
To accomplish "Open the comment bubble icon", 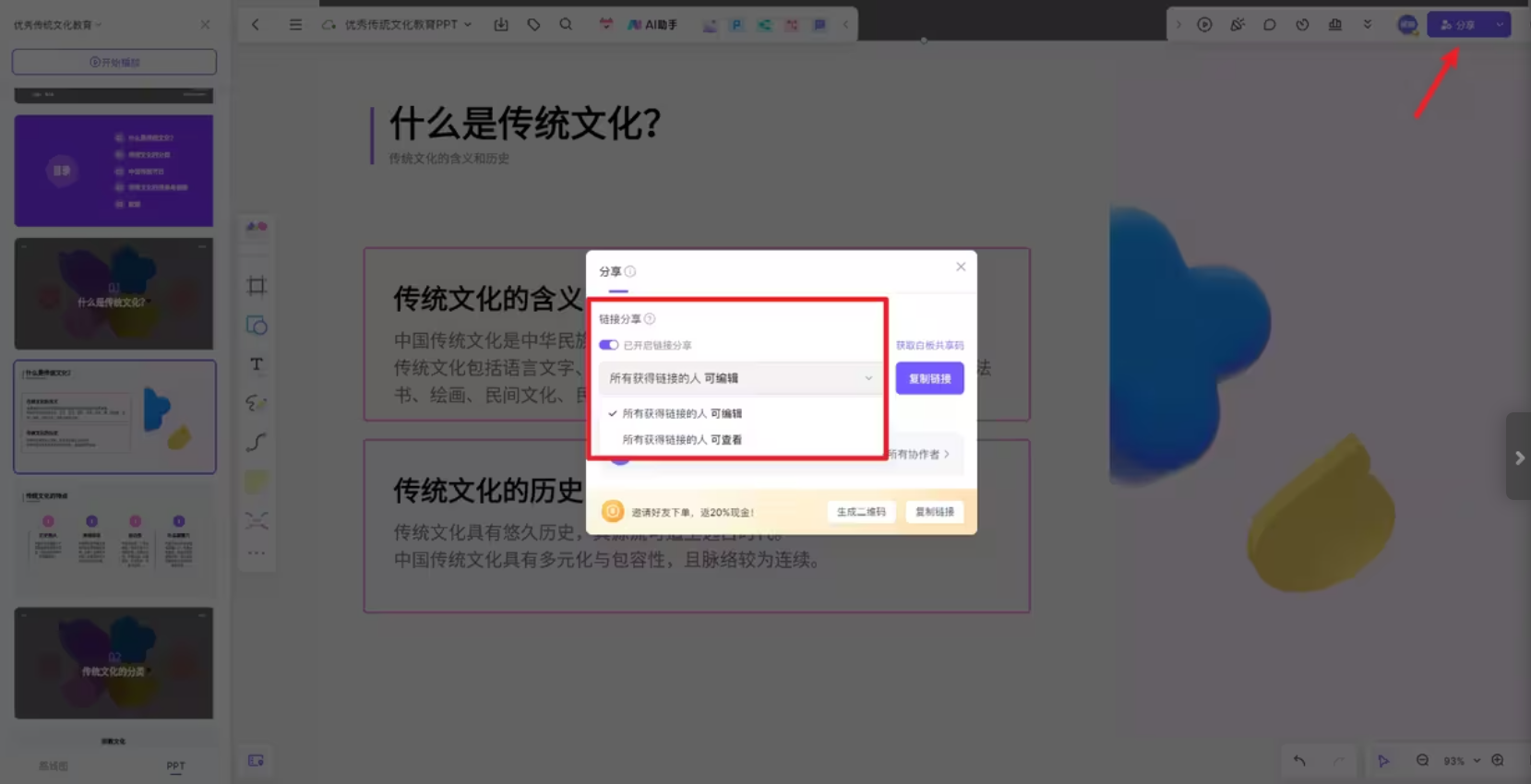I will [x=1270, y=25].
